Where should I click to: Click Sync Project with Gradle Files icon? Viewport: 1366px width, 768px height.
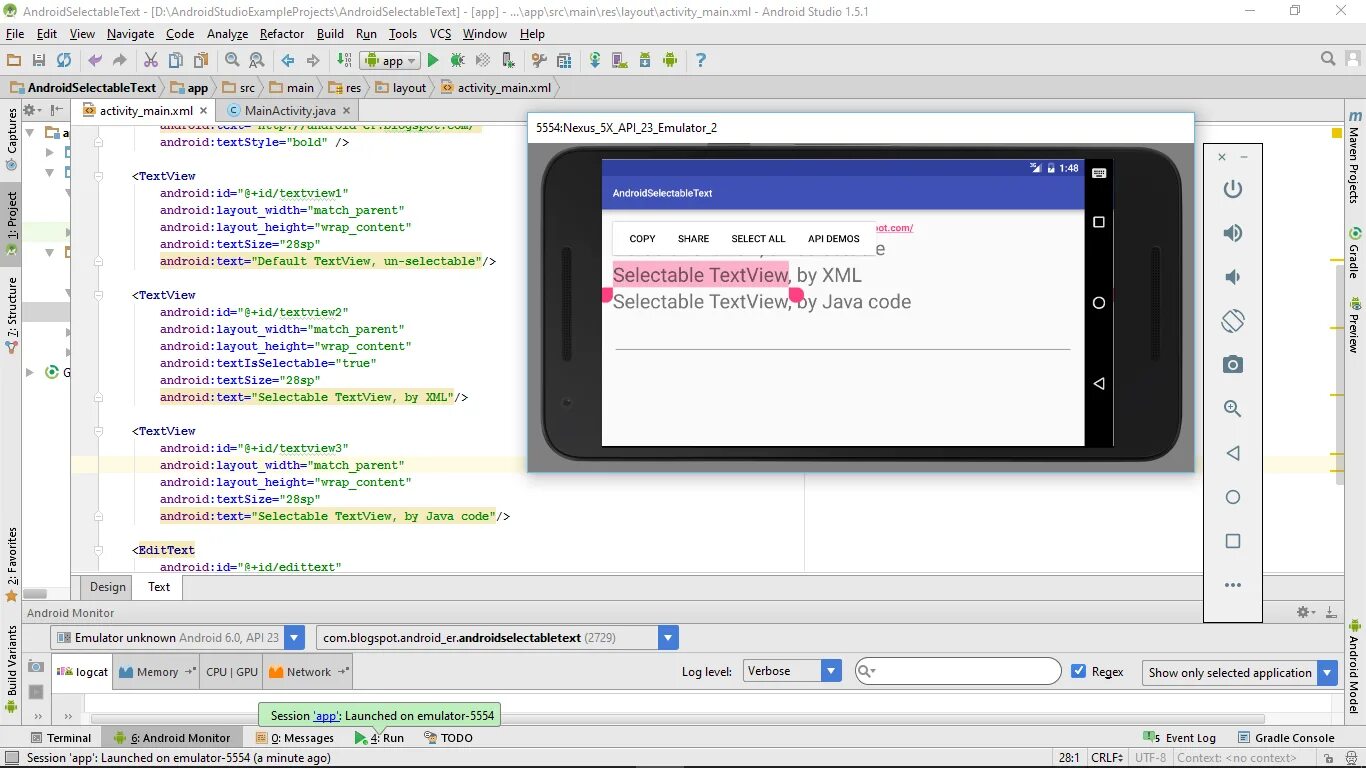click(595, 60)
